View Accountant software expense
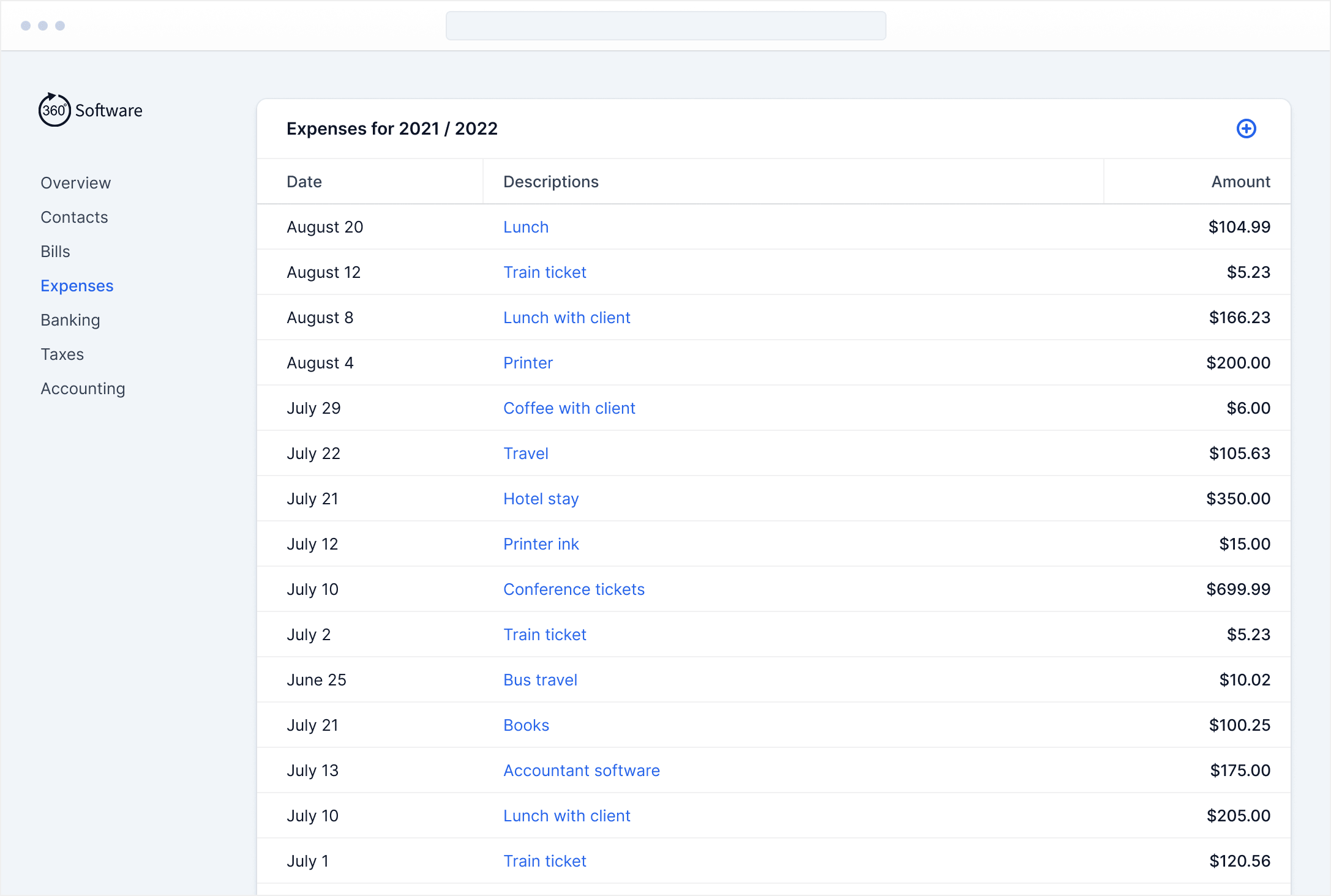Screen dimensions: 1331x896 pyautogui.click(x=581, y=771)
